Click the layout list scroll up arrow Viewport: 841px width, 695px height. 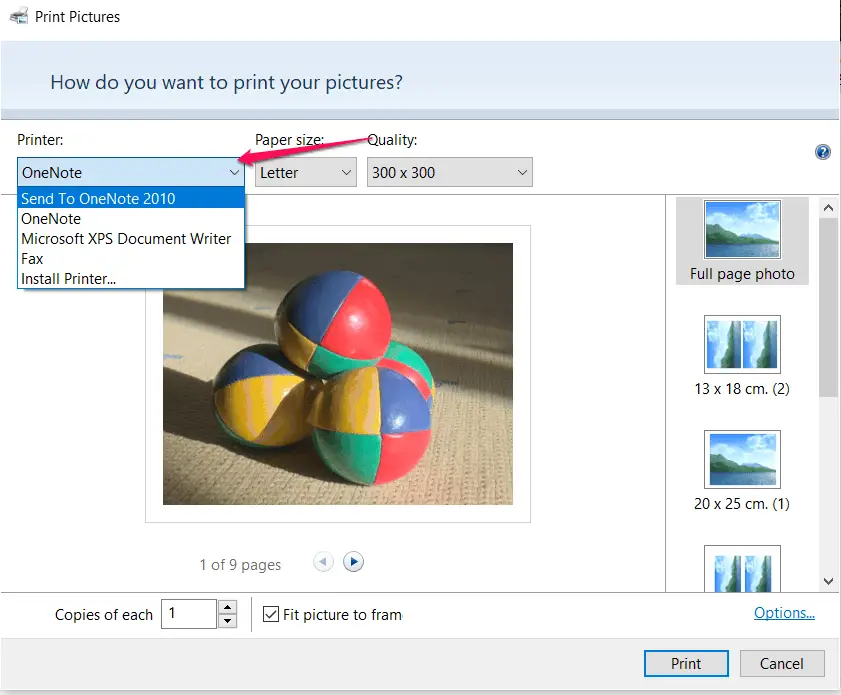click(828, 208)
